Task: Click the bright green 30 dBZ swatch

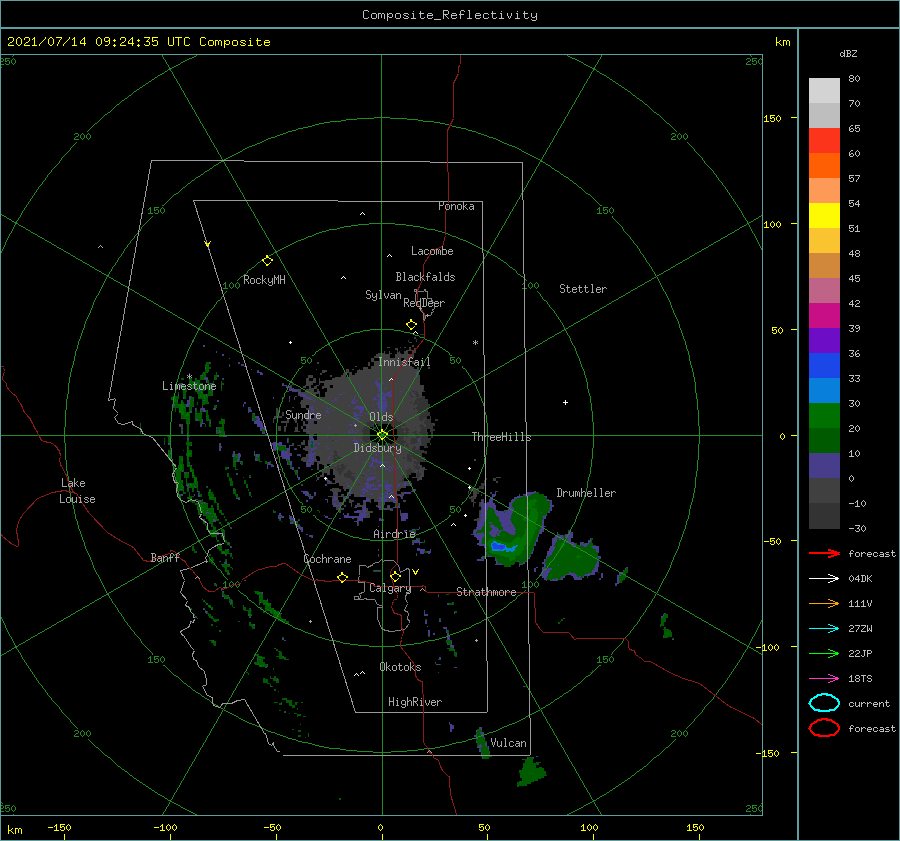Action: click(824, 416)
